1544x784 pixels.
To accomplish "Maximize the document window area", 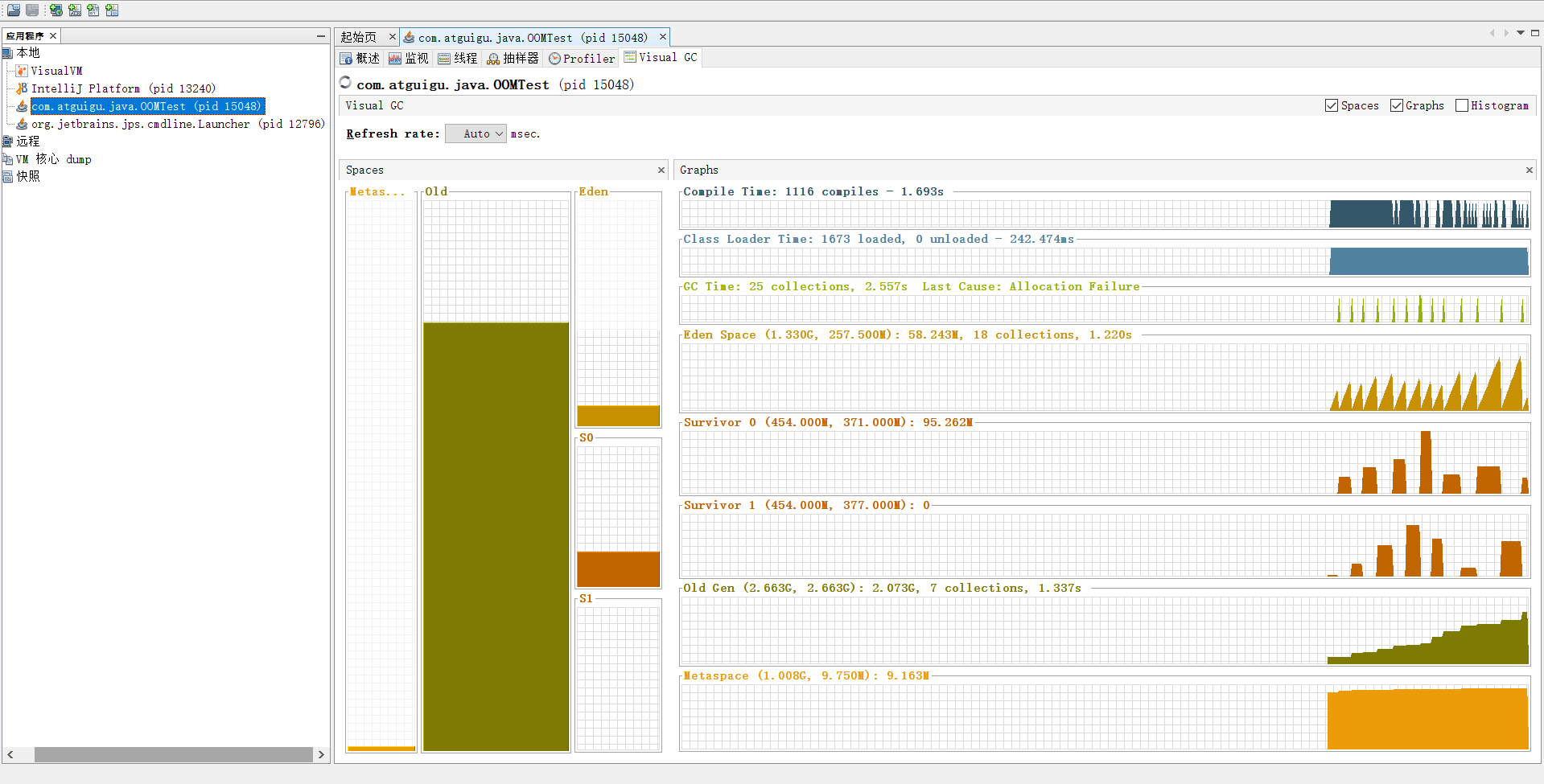I will coord(1535,33).
